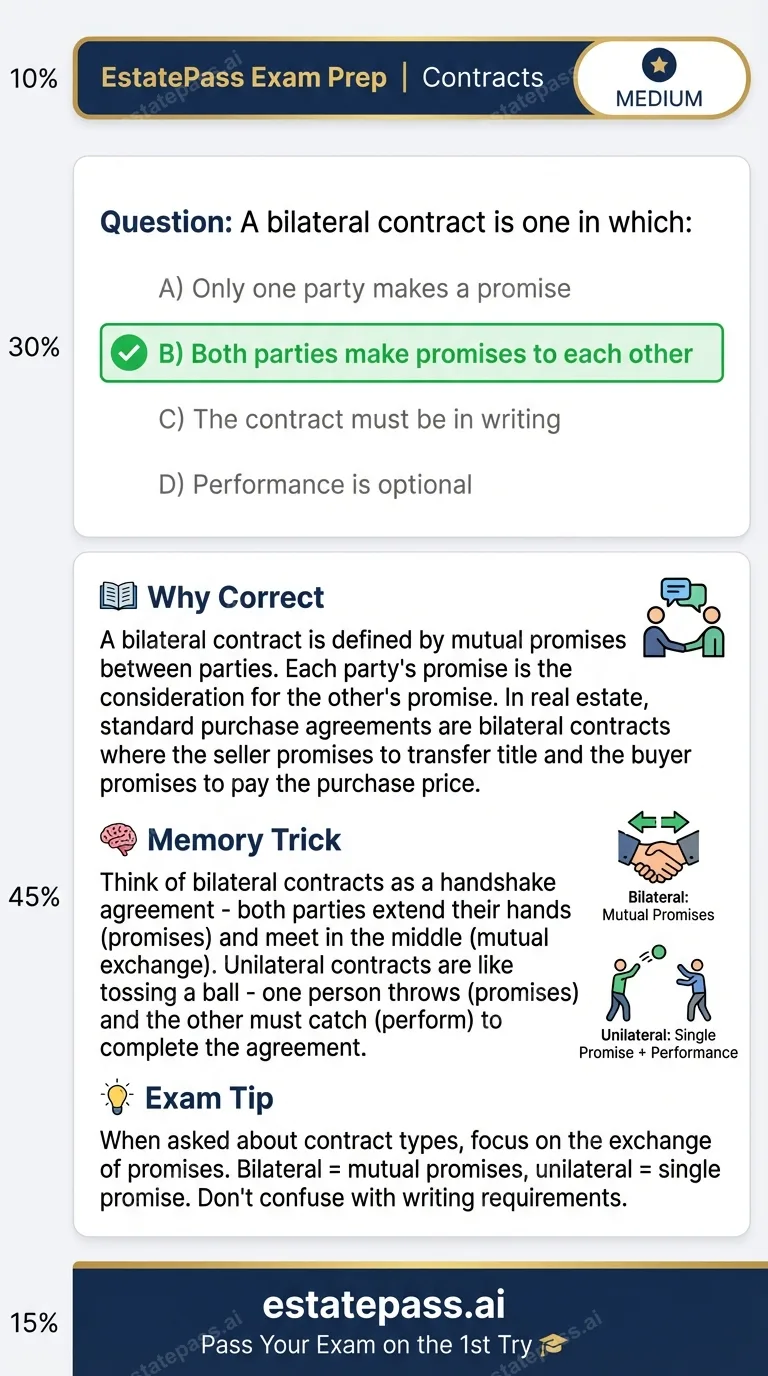Click the green checkmark on answer B

pos(129,353)
